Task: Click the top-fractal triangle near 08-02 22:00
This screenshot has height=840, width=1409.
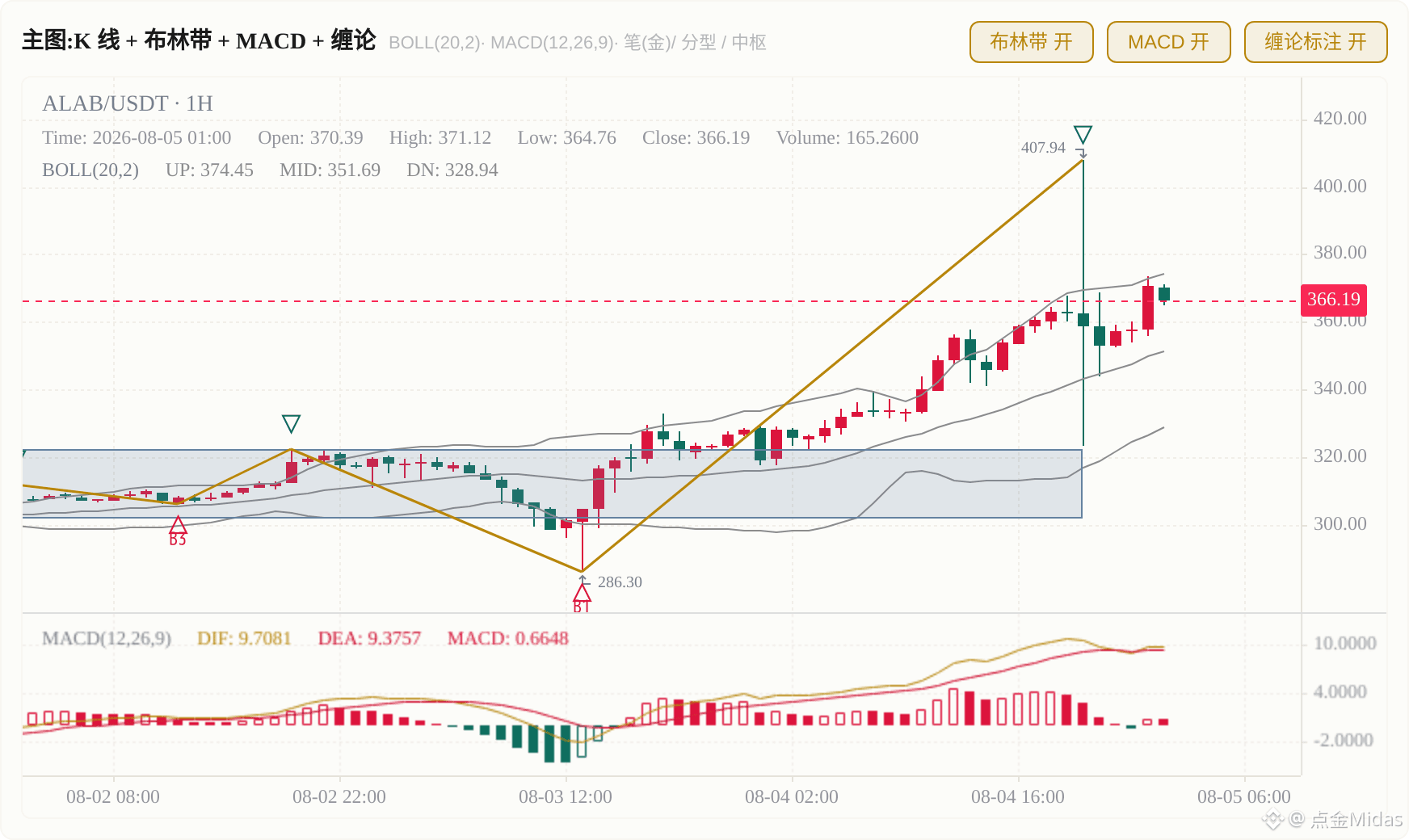Action: tap(291, 423)
